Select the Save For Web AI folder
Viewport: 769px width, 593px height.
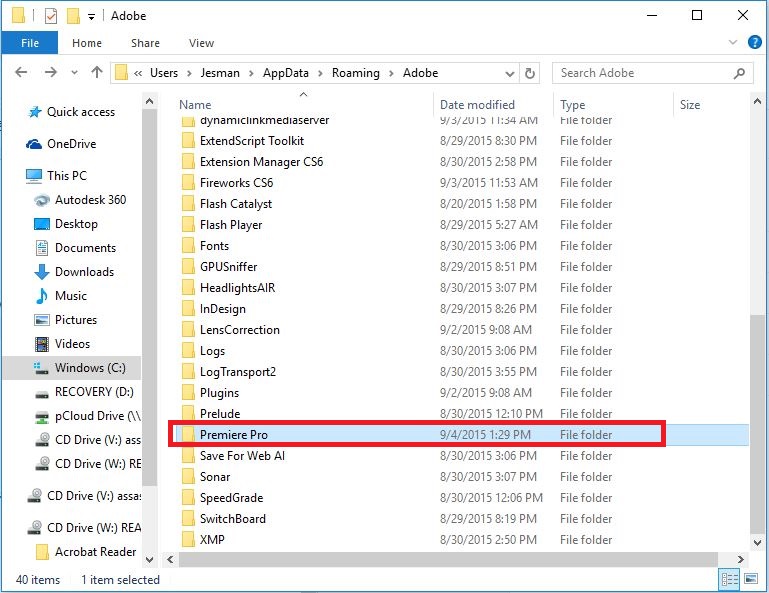[x=242, y=456]
